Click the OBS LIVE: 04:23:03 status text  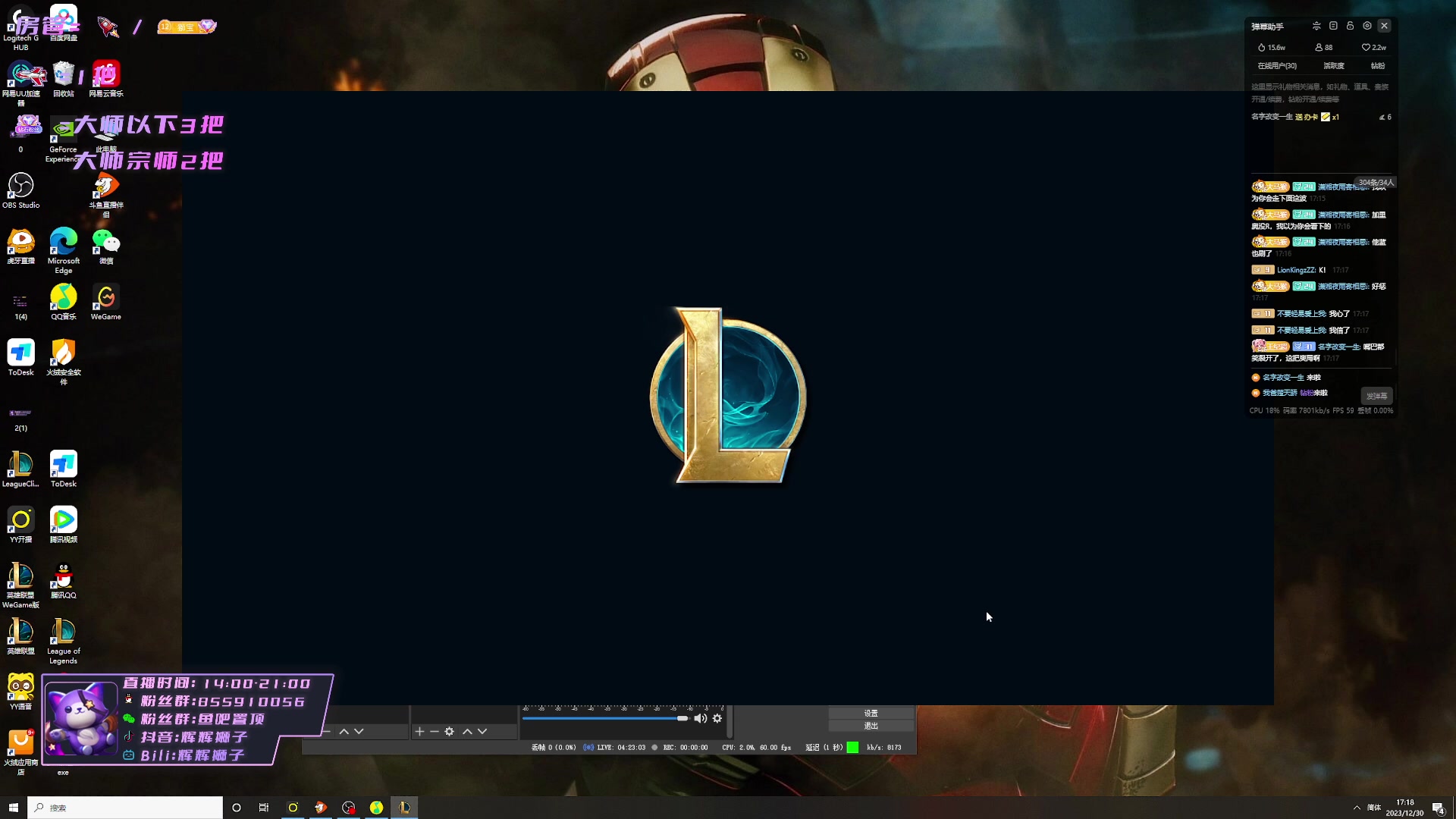coord(621,748)
